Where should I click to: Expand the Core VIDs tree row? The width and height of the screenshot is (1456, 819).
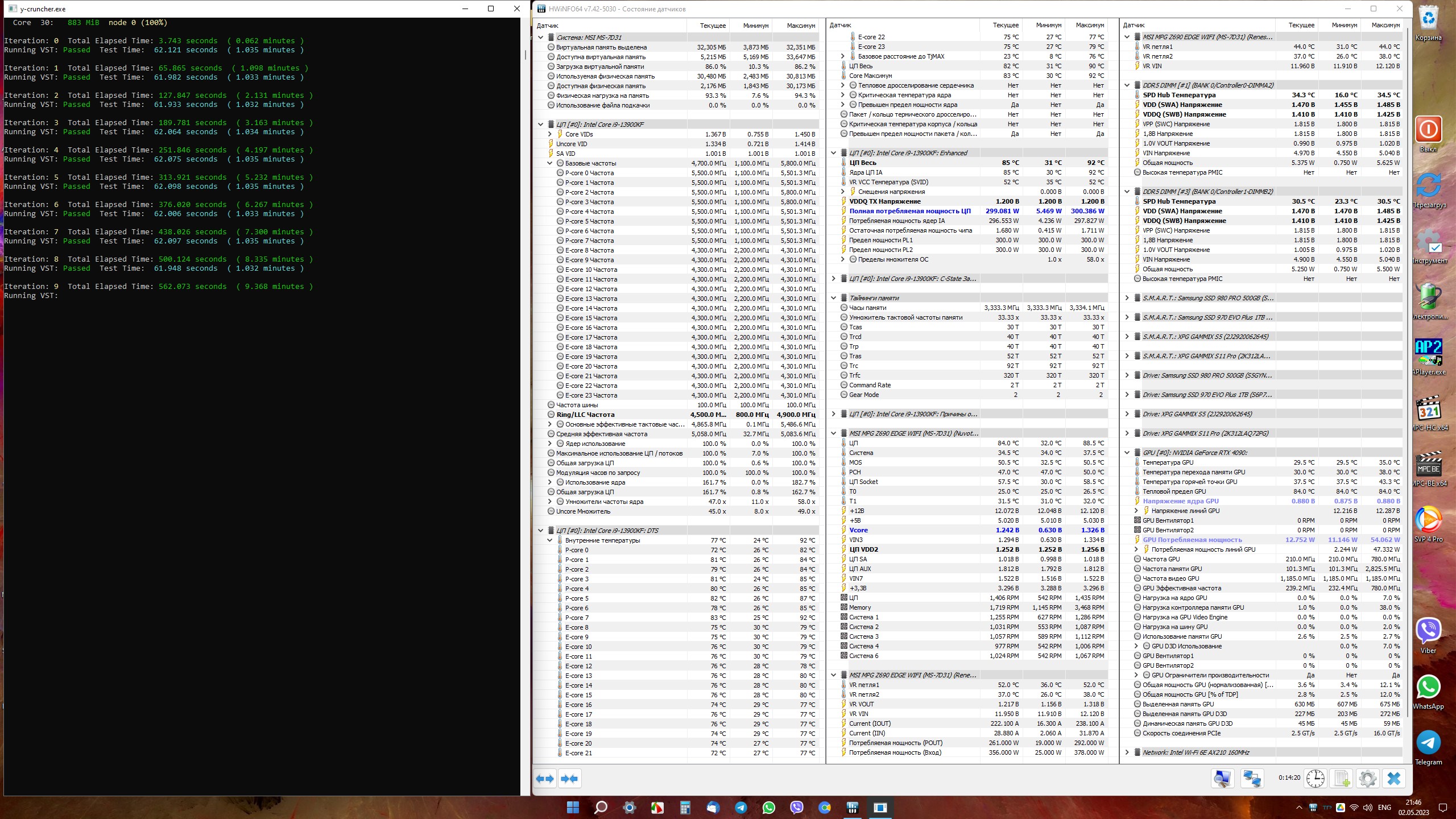coord(550,134)
